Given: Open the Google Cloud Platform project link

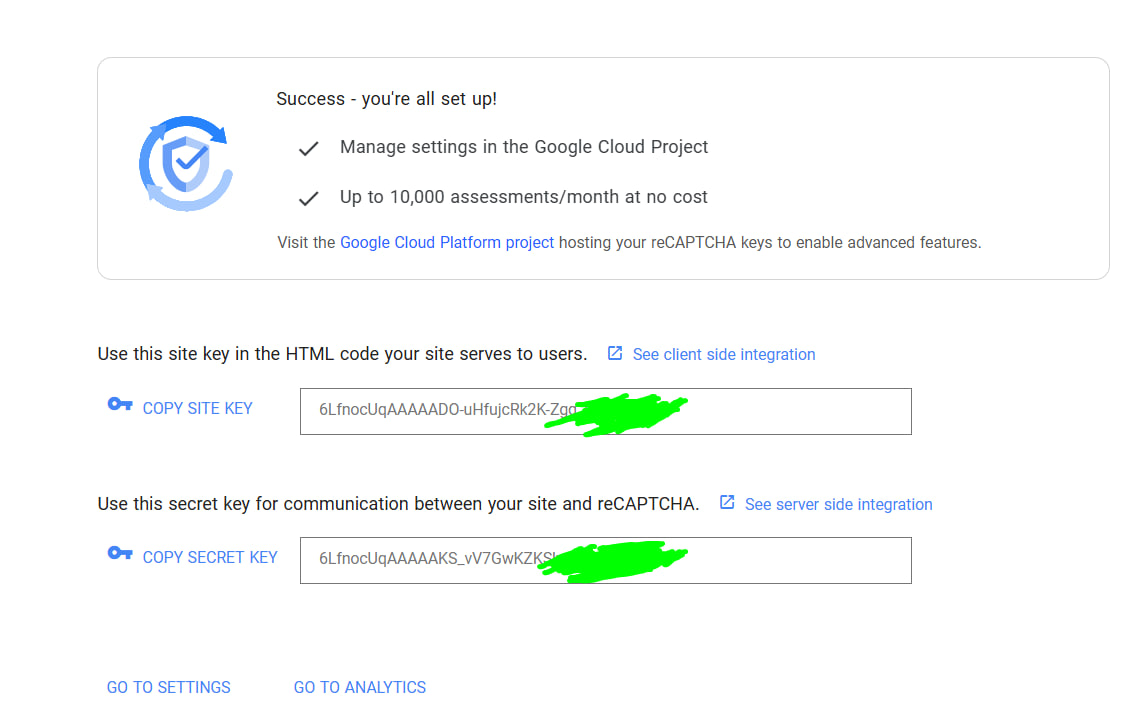Looking at the screenshot, I should pos(447,242).
